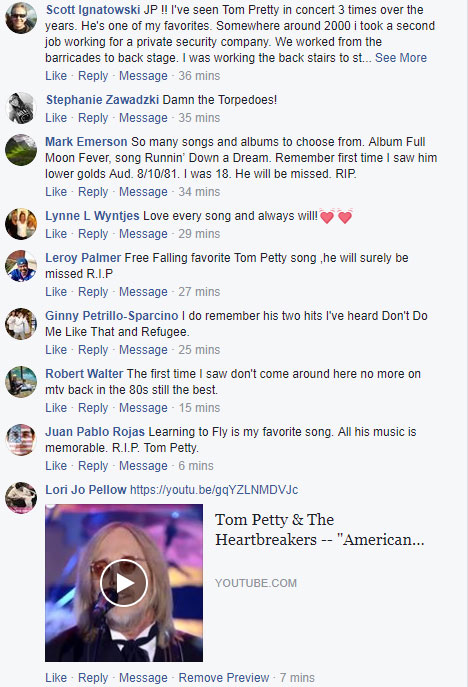
Task: Open Leroy Palmer's avatar image
Action: 21,266
